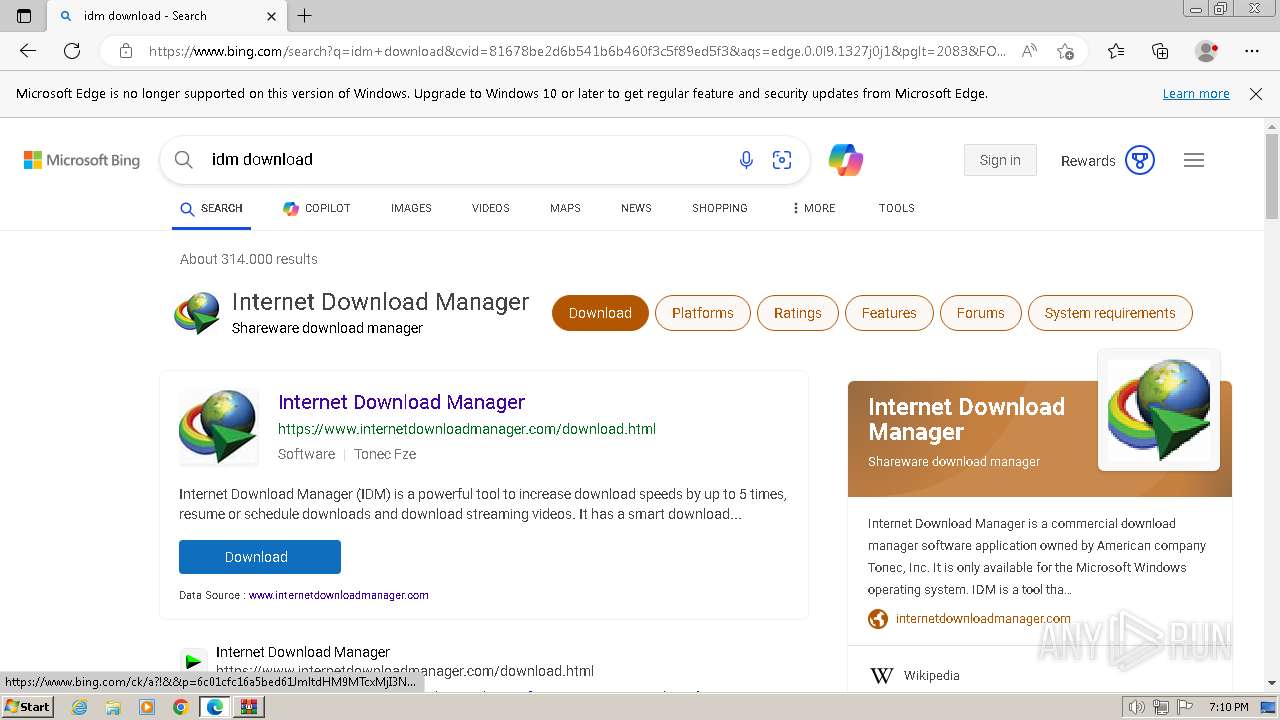This screenshot has height=720, width=1280.
Task: Open internetdownloadmanager.com link in knowledge panel
Action: pos(983,619)
